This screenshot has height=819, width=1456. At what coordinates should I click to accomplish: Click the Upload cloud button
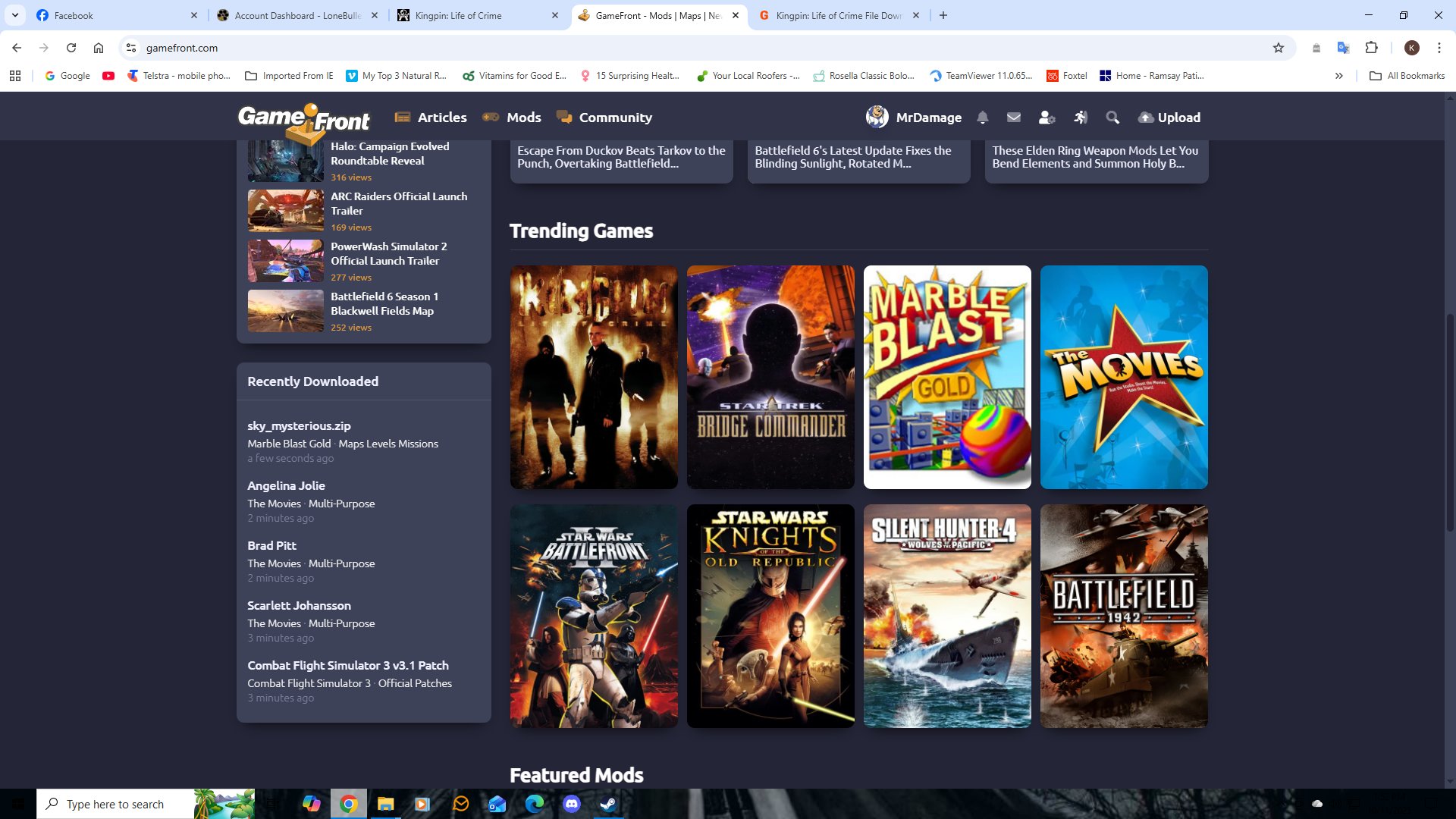(x=1169, y=117)
